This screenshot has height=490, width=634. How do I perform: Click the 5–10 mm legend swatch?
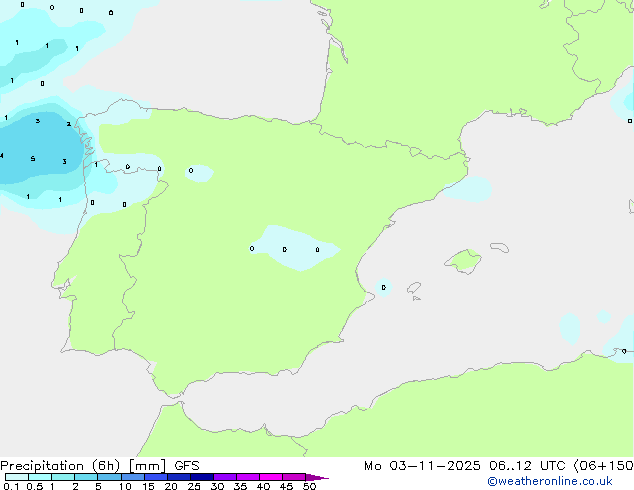pyautogui.click(x=109, y=477)
